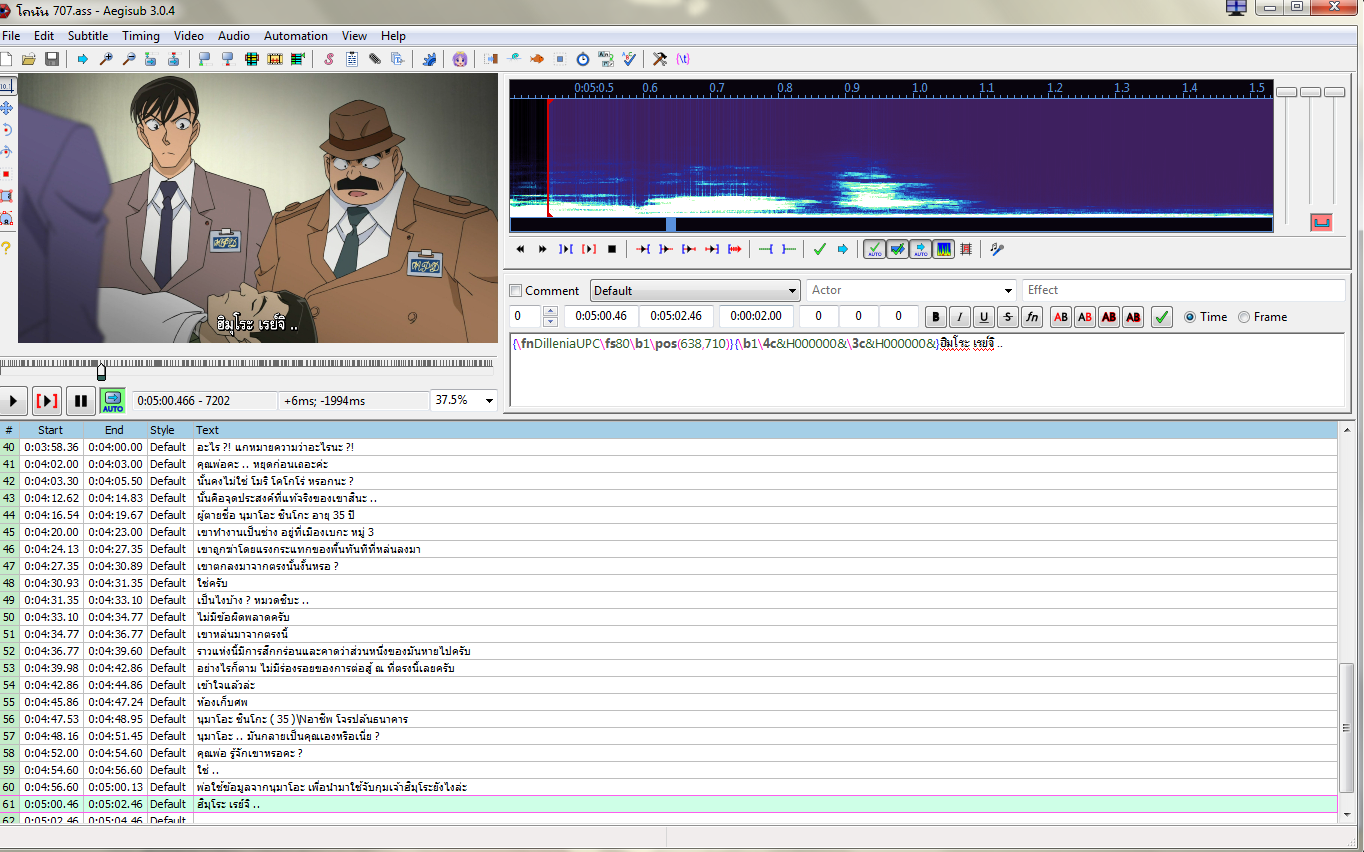
Task: Toggle spectrum analyzer mode button
Action: click(944, 249)
